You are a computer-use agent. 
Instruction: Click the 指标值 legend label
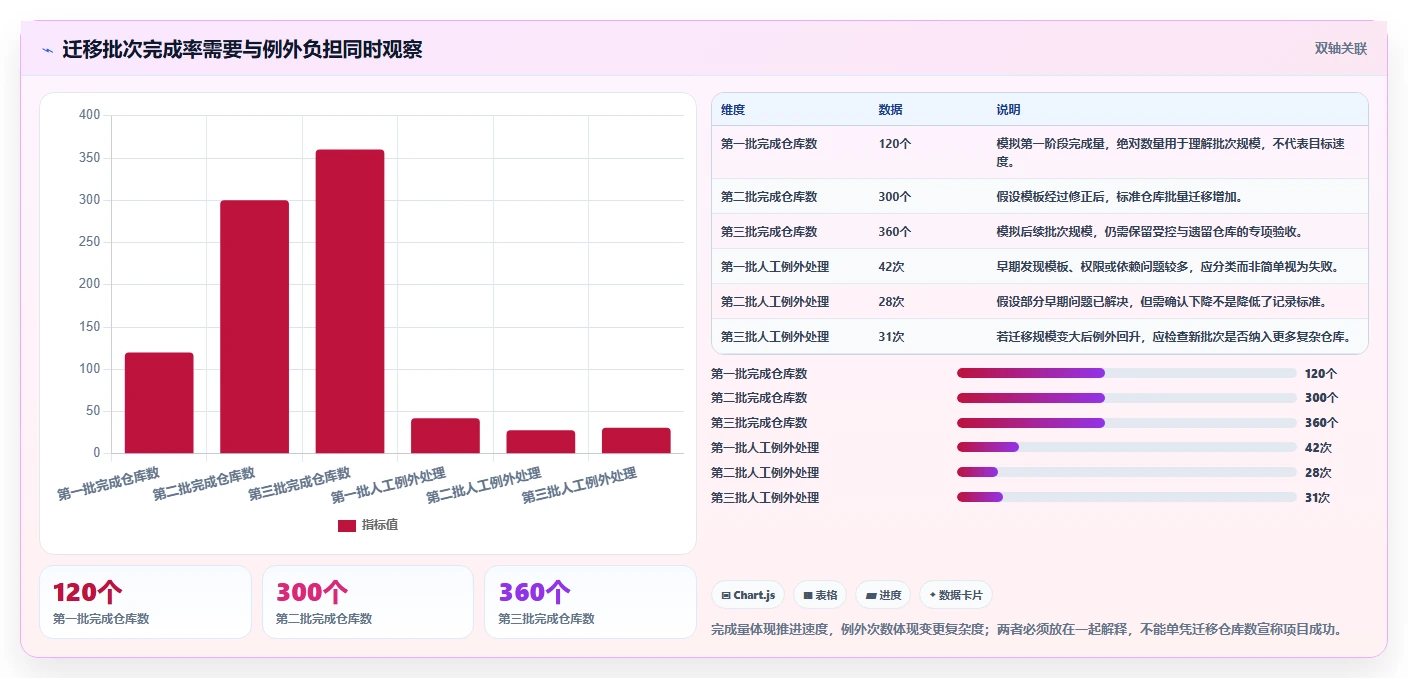click(379, 525)
